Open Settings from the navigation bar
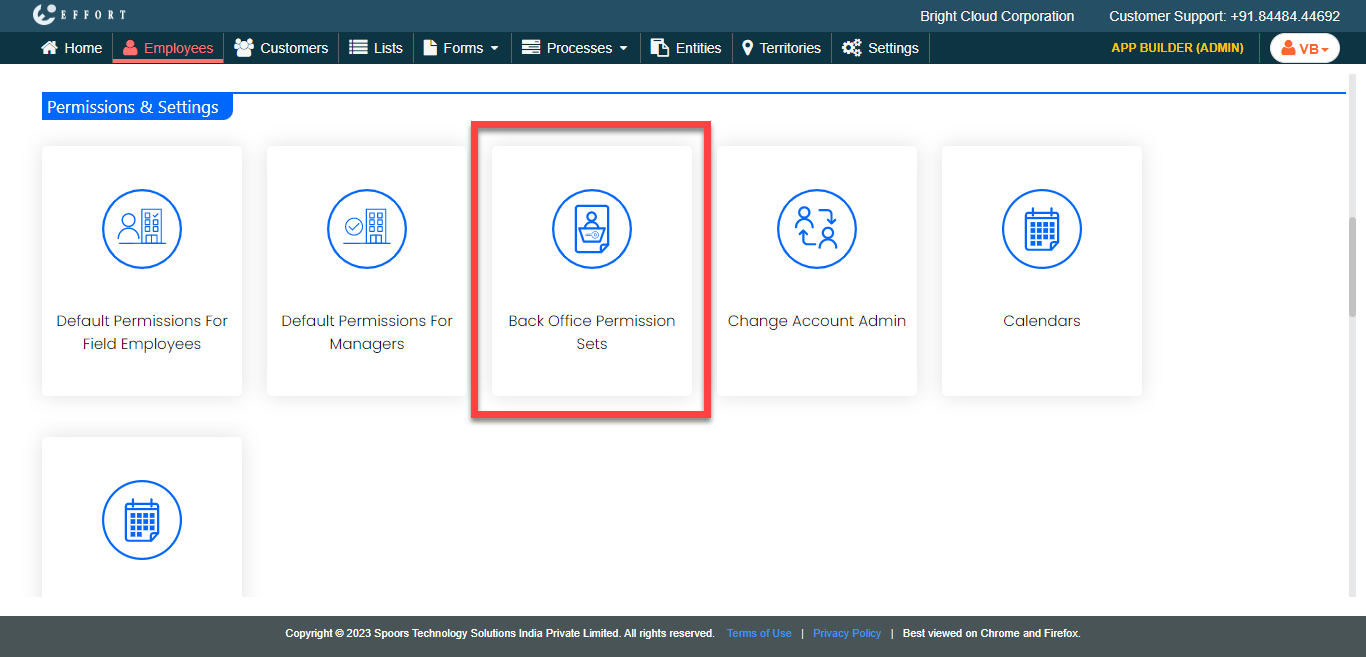The image size is (1366, 657). point(880,48)
